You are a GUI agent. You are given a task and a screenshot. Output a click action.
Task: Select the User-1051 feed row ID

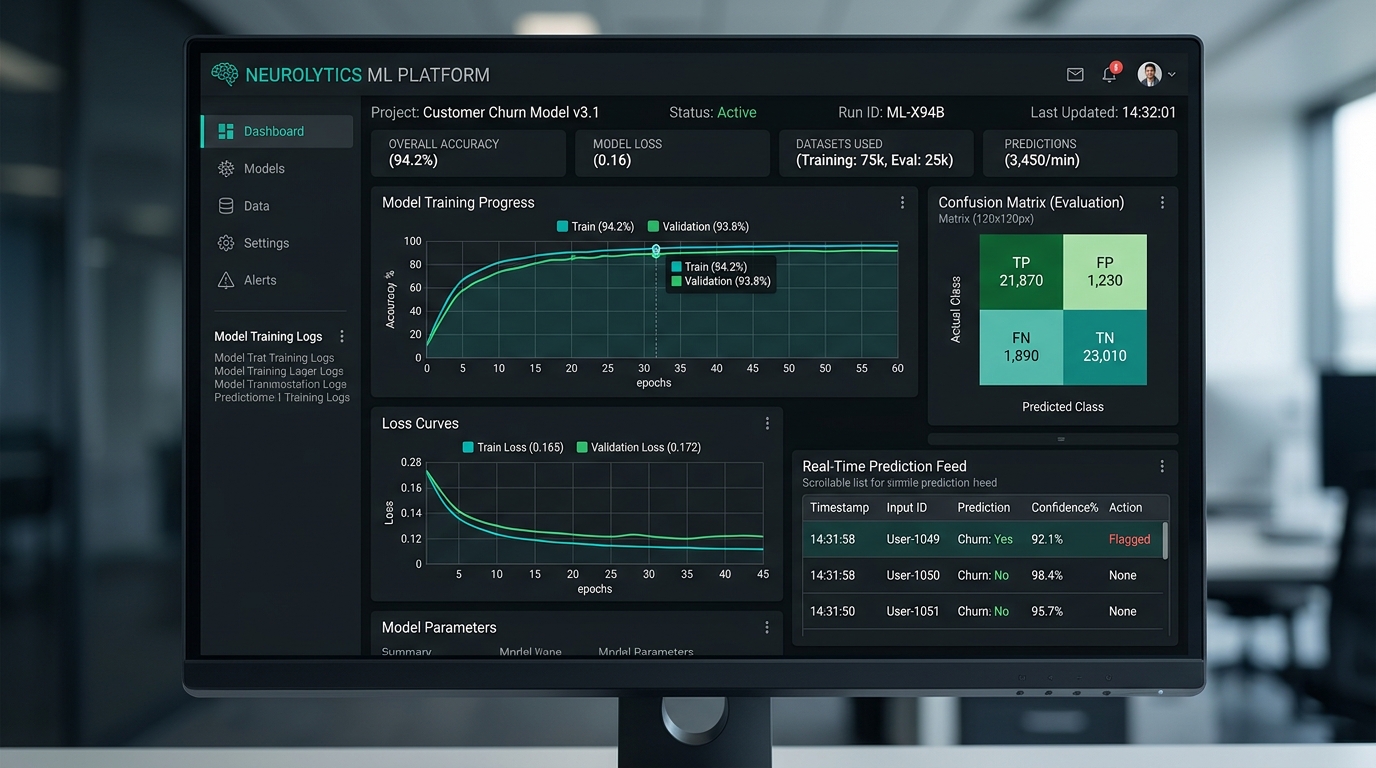(913, 612)
